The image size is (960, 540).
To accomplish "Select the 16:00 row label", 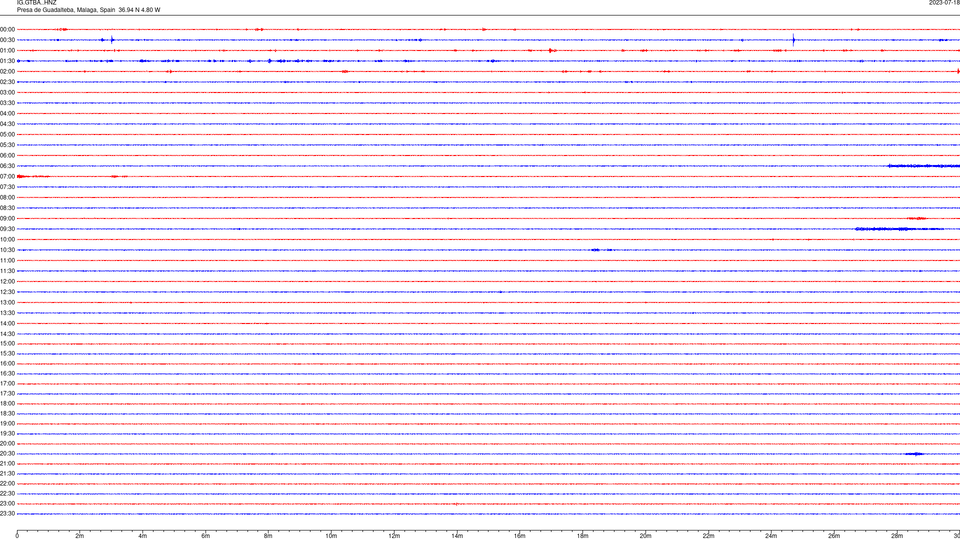I will [7, 364].
